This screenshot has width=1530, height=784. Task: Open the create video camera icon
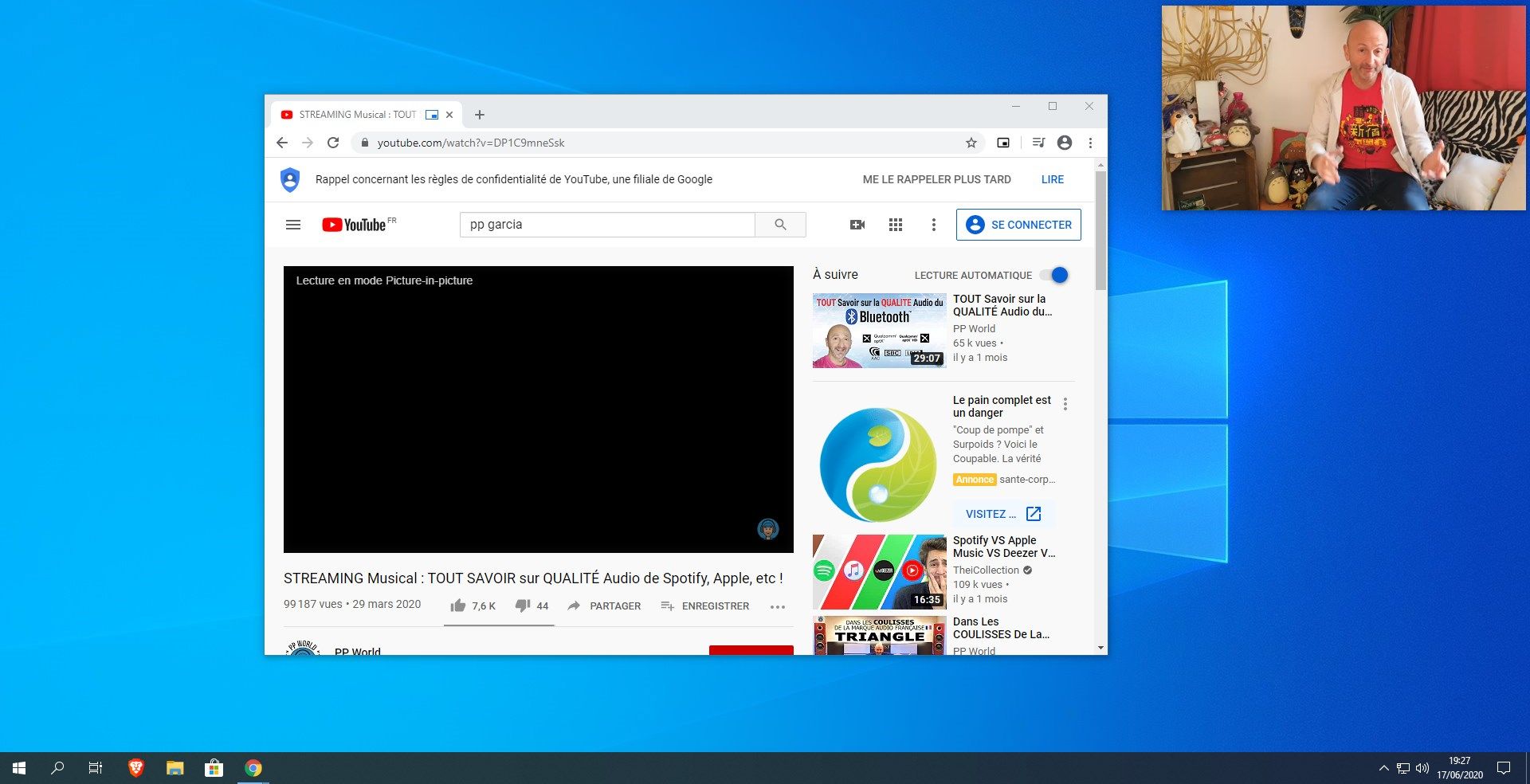[x=857, y=225]
